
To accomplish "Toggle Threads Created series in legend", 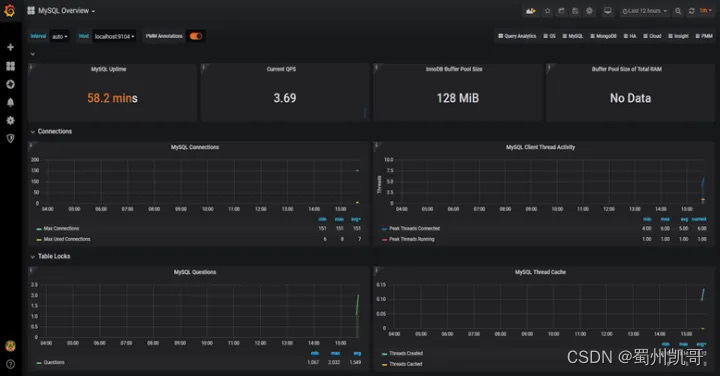I will coord(406,353).
